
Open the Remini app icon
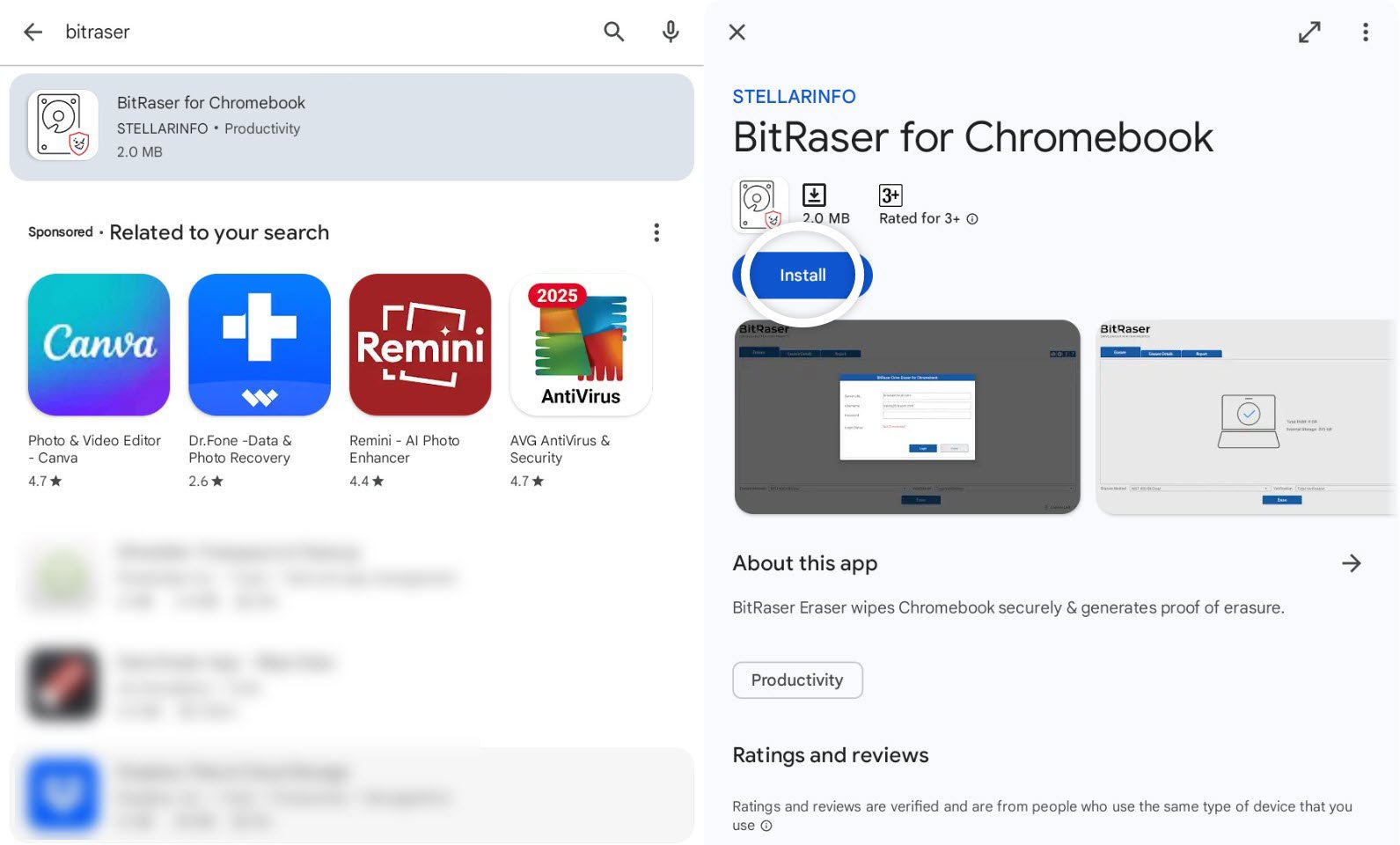tap(420, 344)
